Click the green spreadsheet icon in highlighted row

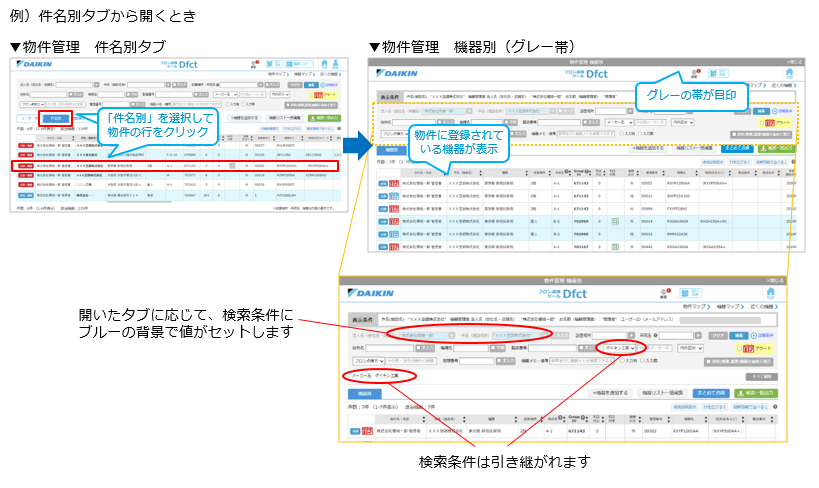[x=231, y=165]
